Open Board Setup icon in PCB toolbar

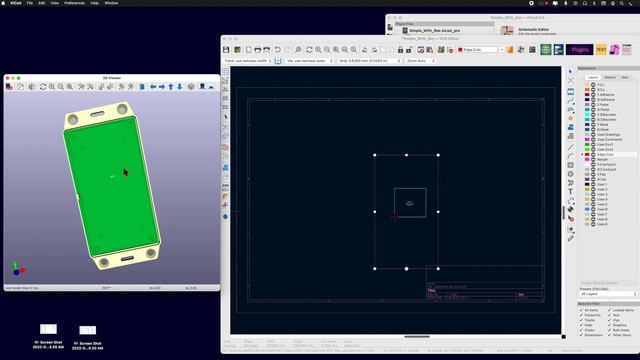click(x=237, y=50)
